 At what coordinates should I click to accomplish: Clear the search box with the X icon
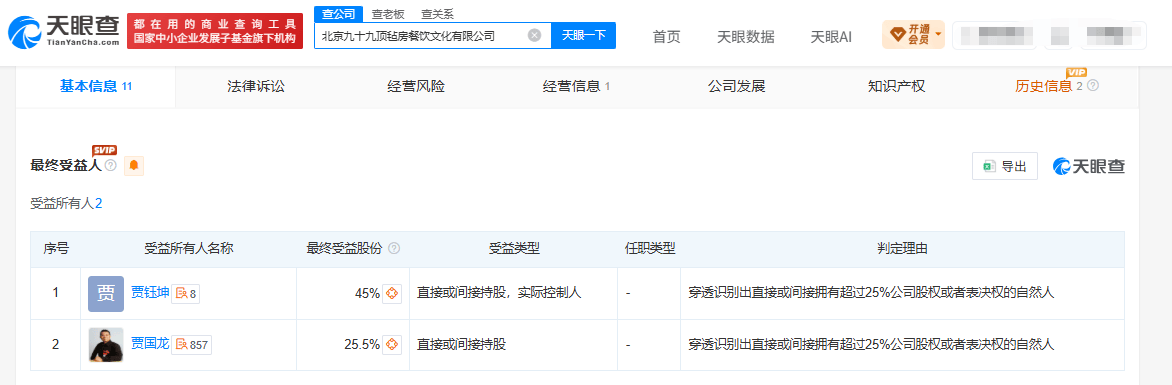tap(534, 35)
